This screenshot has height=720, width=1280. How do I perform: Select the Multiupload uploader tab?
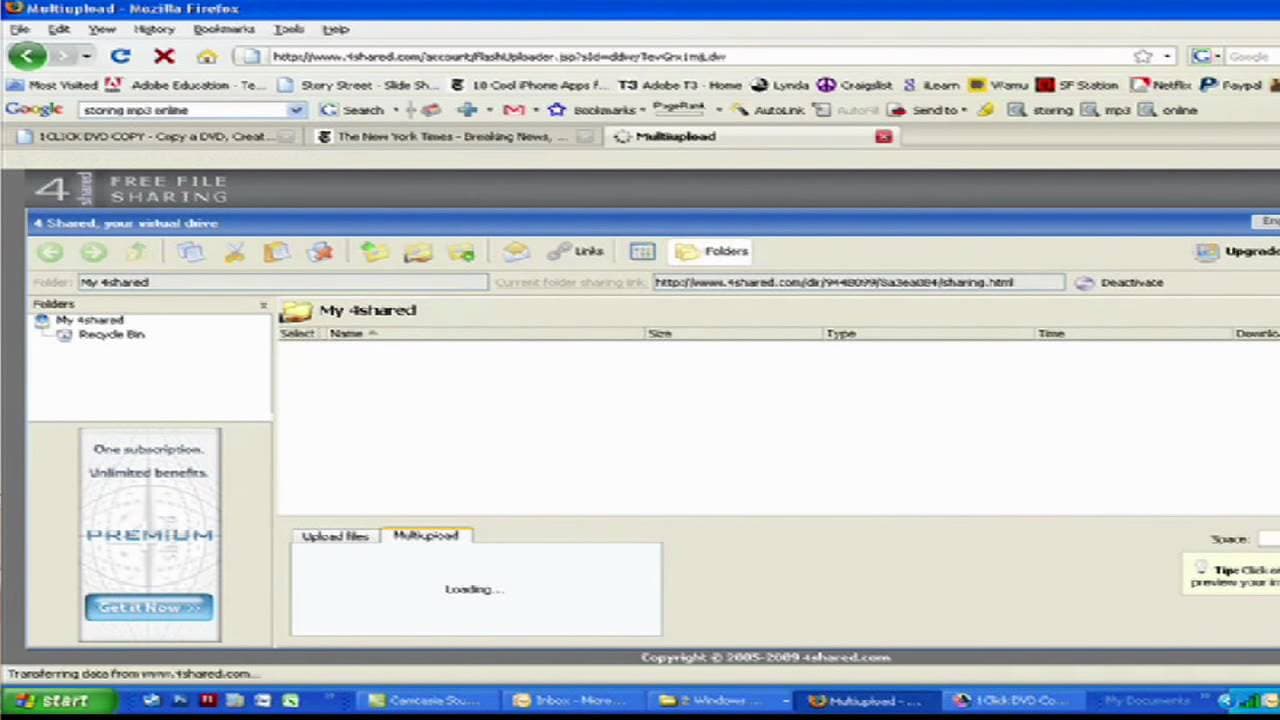click(426, 536)
